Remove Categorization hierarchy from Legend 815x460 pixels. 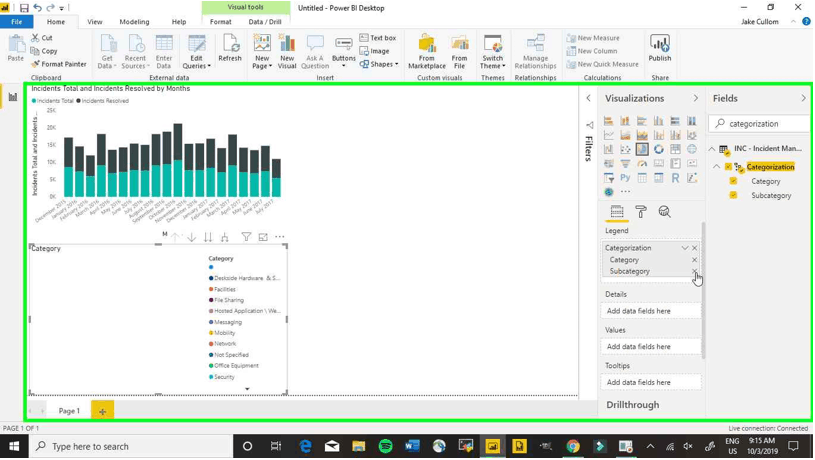pyautogui.click(x=694, y=248)
